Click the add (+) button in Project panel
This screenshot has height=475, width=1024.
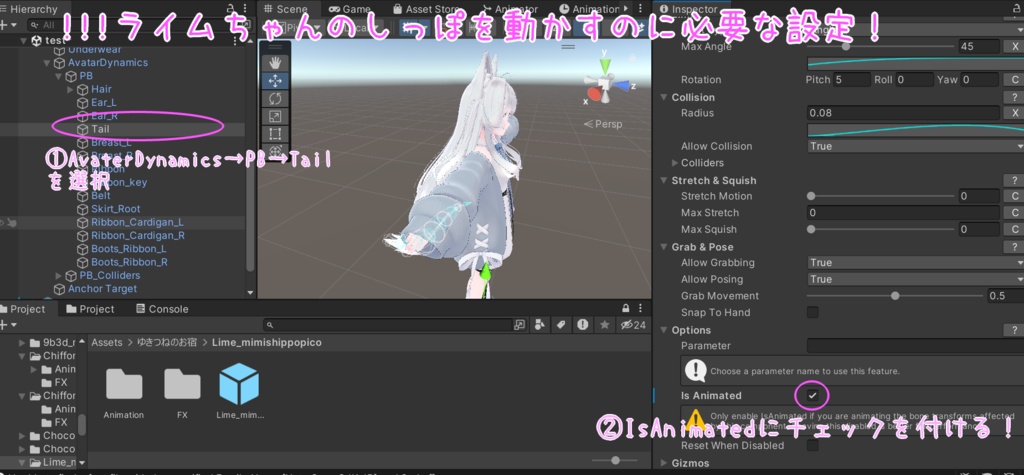pos(8,325)
